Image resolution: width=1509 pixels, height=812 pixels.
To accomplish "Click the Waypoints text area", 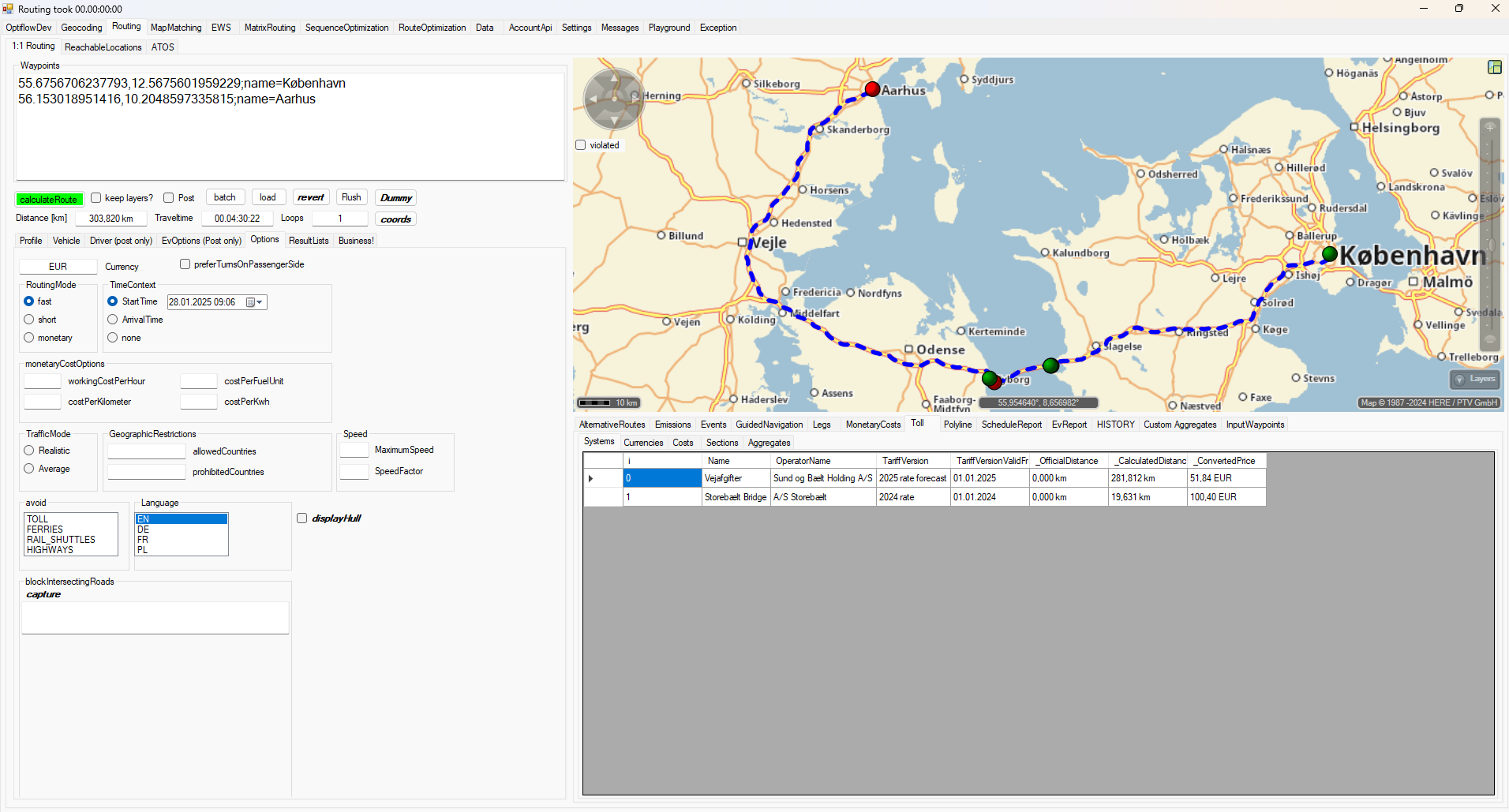I will click(x=290, y=126).
